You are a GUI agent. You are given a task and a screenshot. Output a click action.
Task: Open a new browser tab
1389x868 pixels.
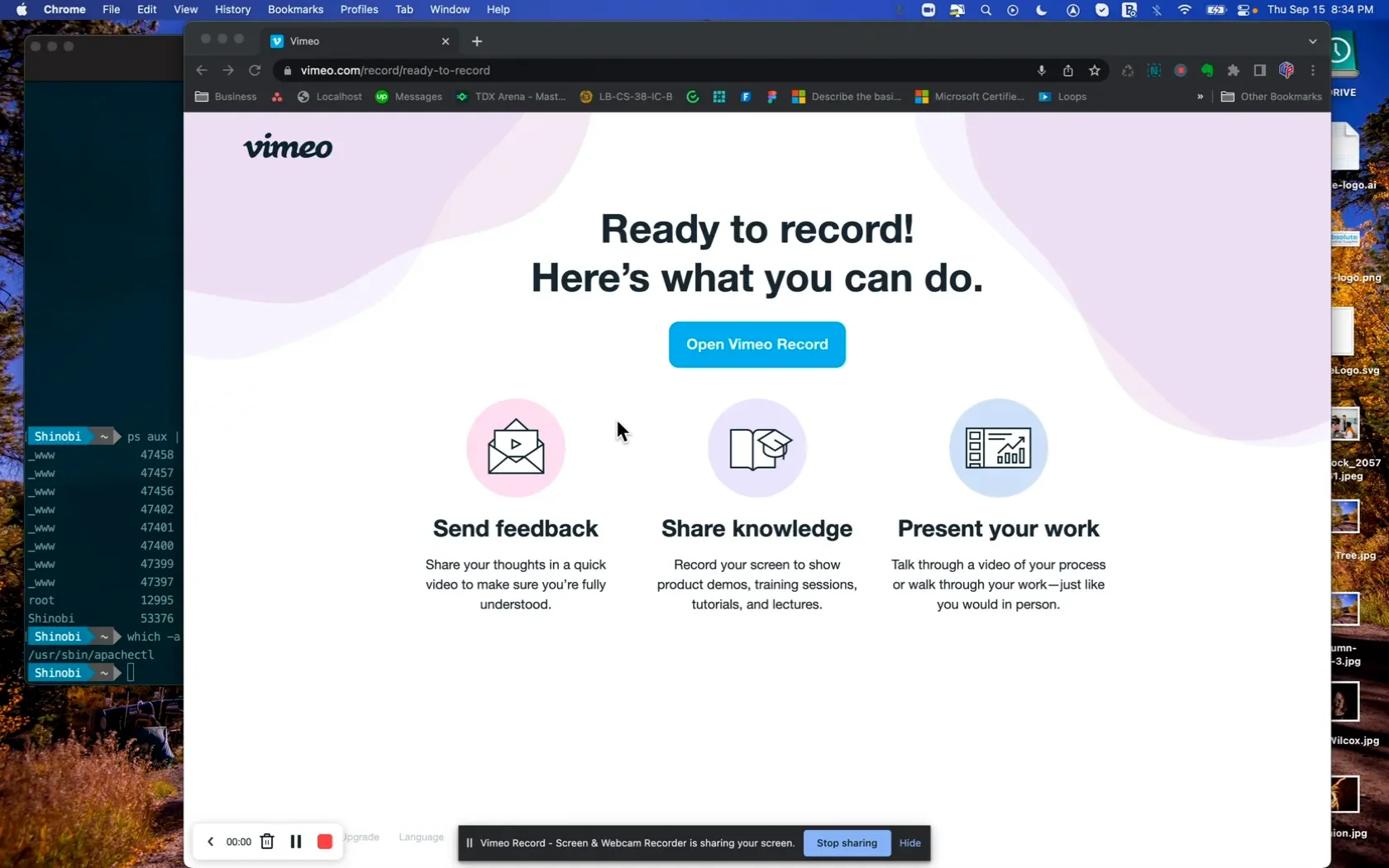477,41
